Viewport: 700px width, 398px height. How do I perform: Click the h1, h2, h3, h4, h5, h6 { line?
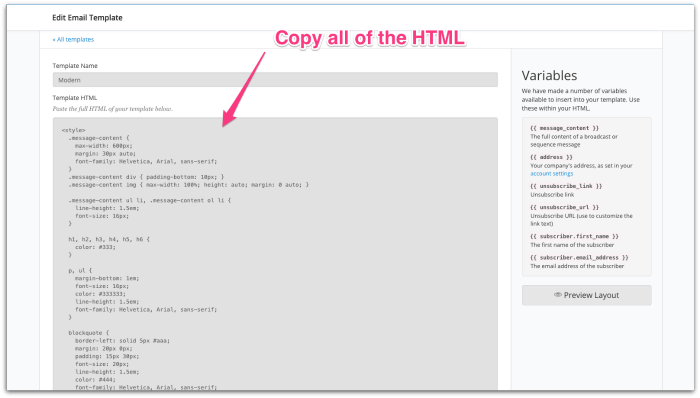[109, 239]
